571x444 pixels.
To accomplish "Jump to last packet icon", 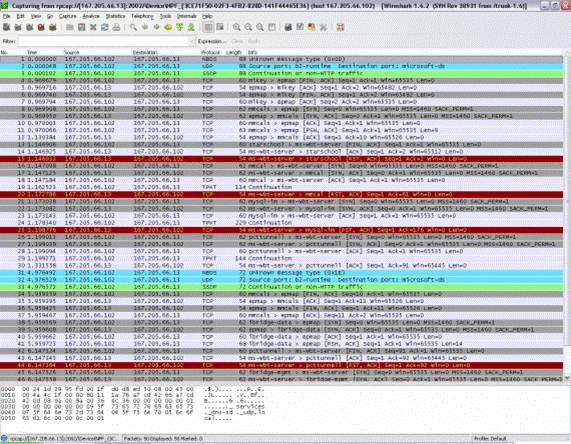I will [191, 27].
